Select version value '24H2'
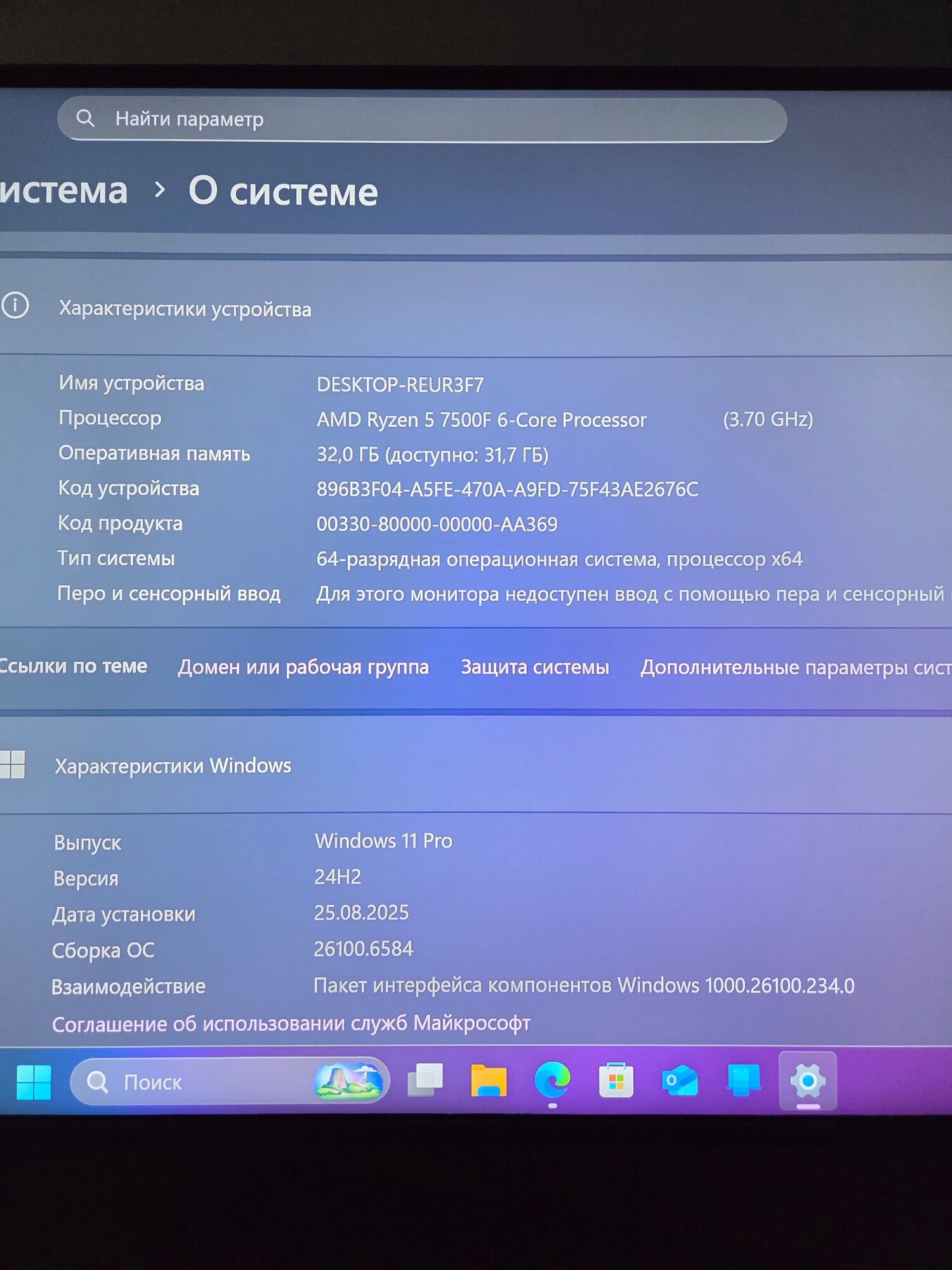 [338, 877]
